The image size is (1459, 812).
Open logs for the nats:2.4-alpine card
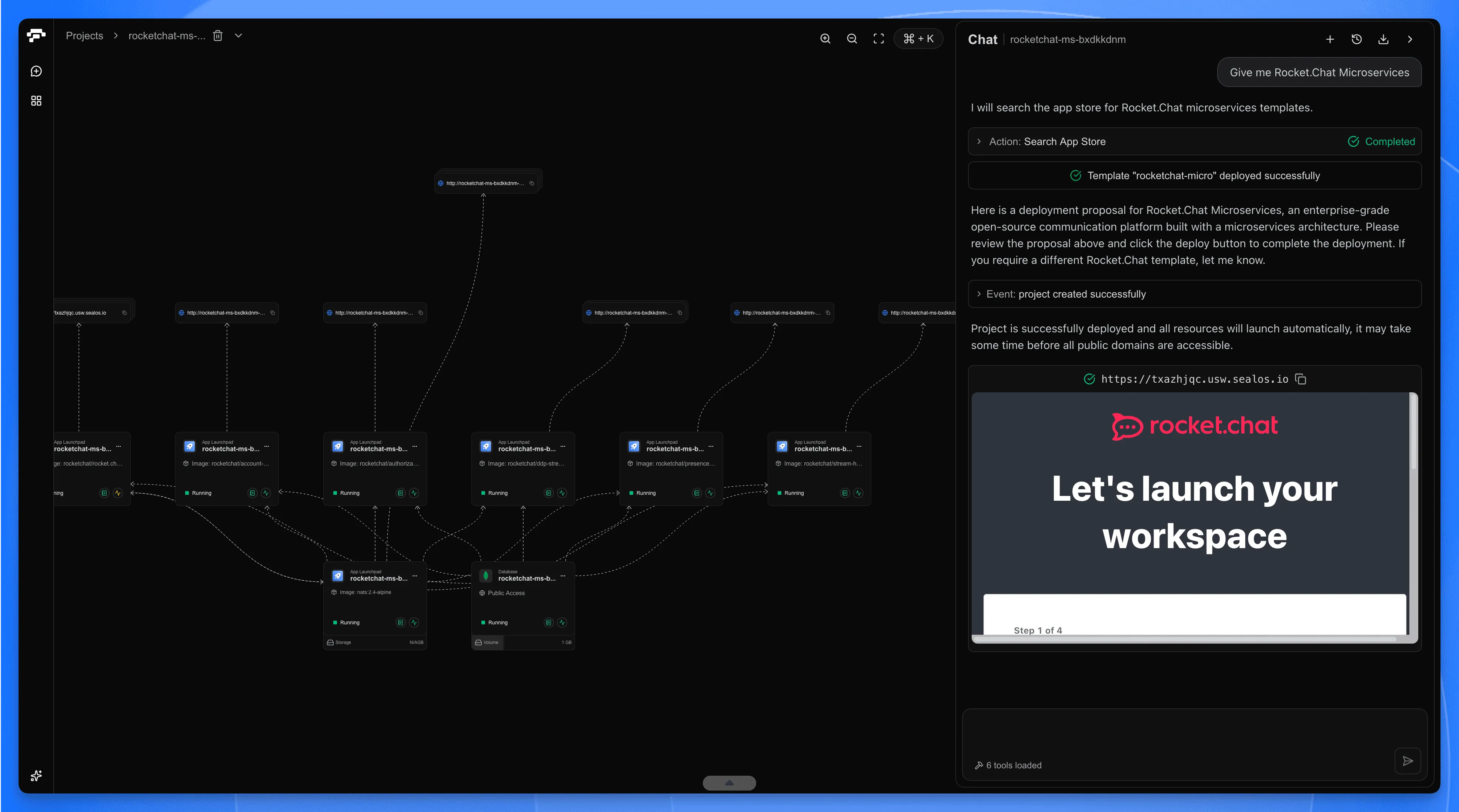click(x=400, y=623)
